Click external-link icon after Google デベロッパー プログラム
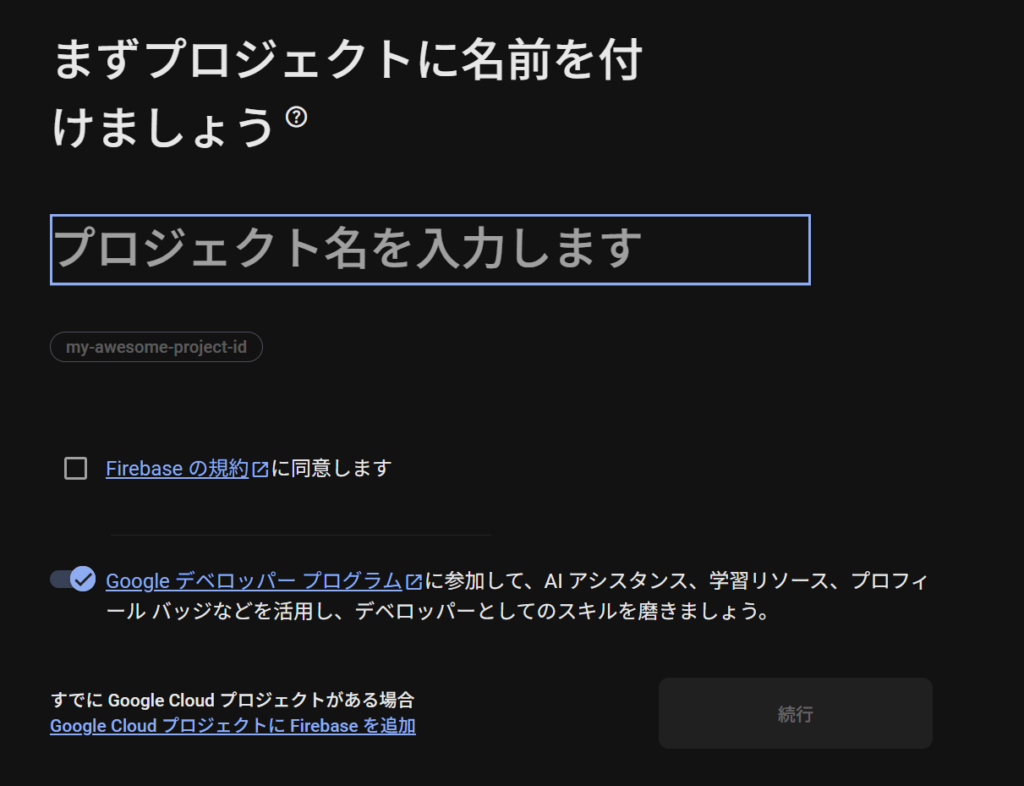The height and width of the screenshot is (786, 1024). [413, 581]
